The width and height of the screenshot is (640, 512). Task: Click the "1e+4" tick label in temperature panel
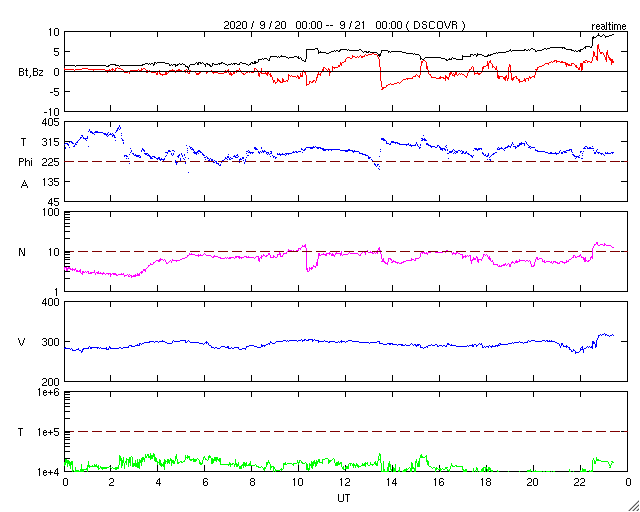pos(49,472)
